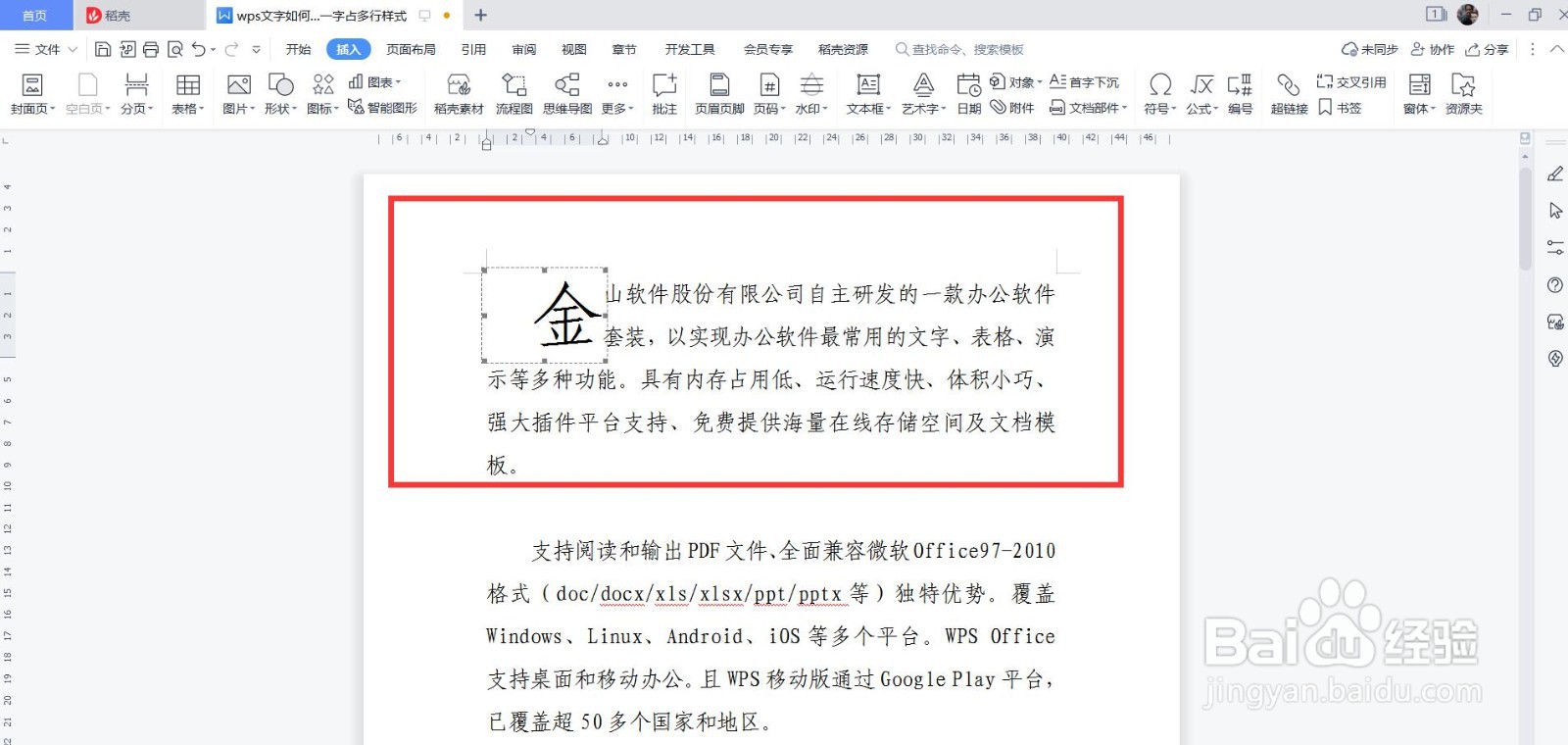Switch to the 首页 home window tab
Viewport: 1568px width, 745px height.
pos(35,15)
